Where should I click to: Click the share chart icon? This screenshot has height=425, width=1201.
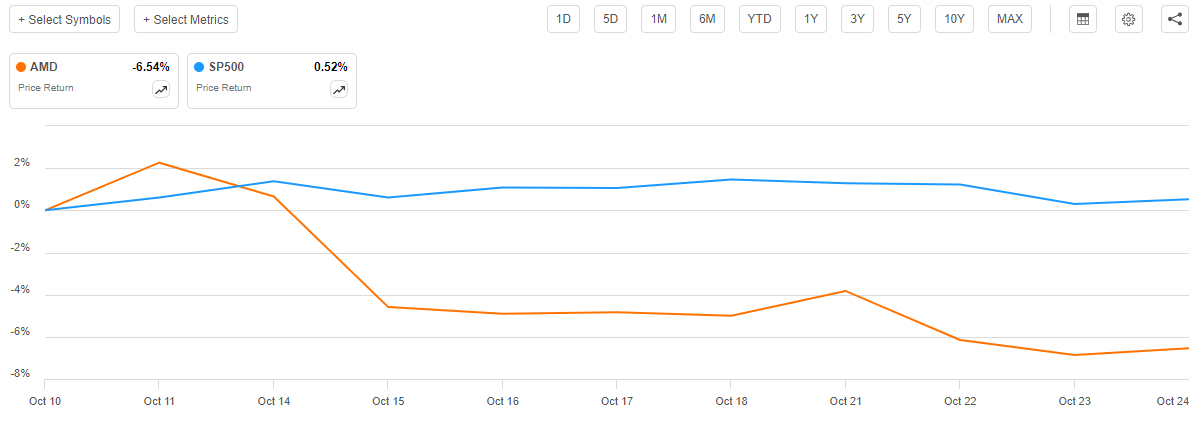pyautogui.click(x=1175, y=19)
